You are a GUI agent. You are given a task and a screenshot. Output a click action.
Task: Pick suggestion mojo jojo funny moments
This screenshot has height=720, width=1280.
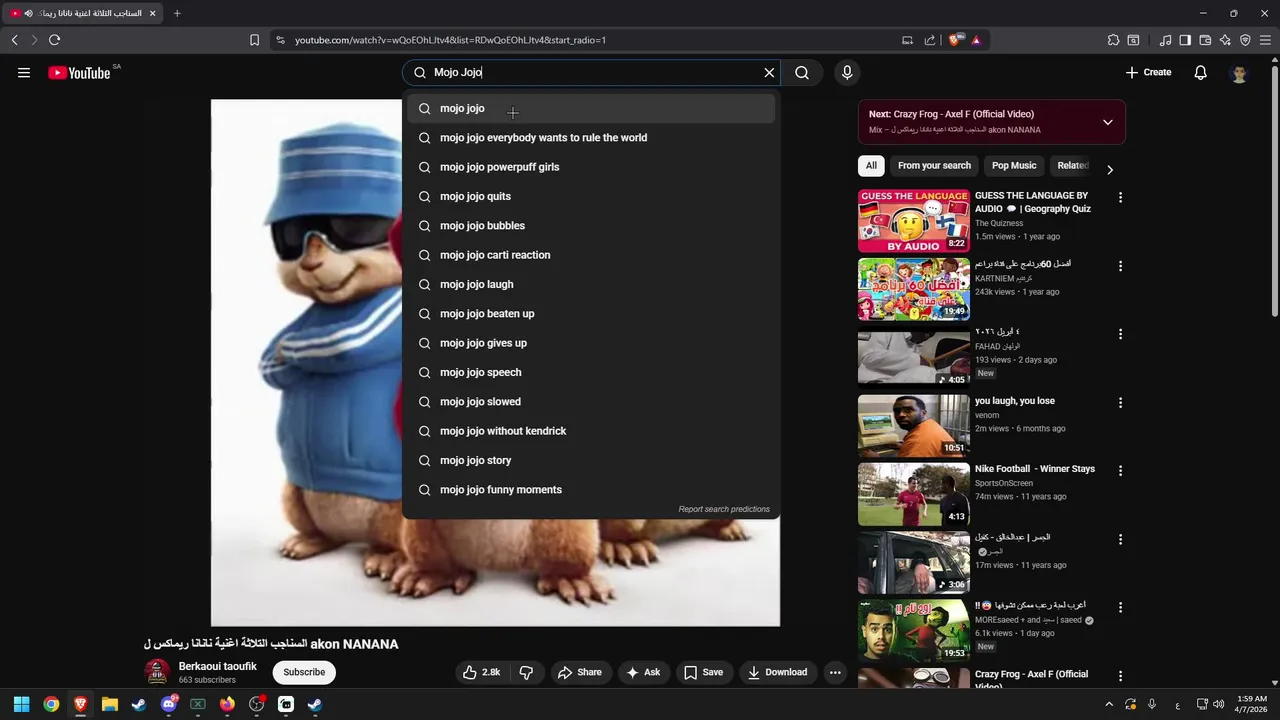591,490
